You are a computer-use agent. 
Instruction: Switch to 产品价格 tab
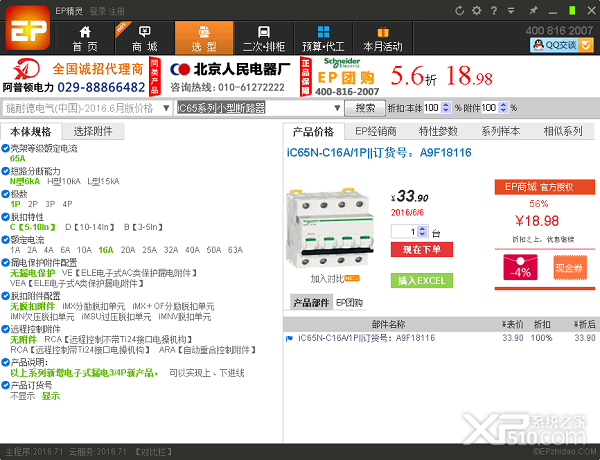(313, 132)
